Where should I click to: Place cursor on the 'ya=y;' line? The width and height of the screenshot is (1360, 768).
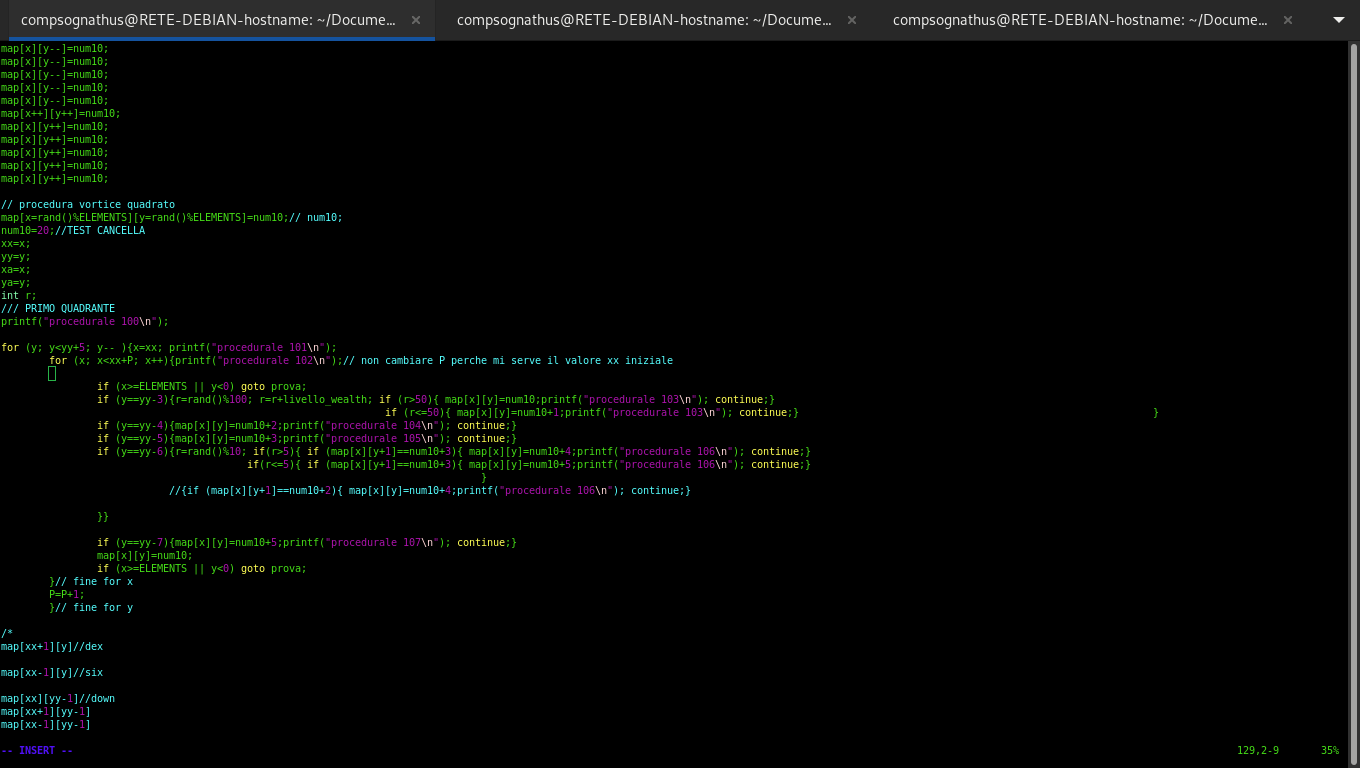tap(16, 282)
